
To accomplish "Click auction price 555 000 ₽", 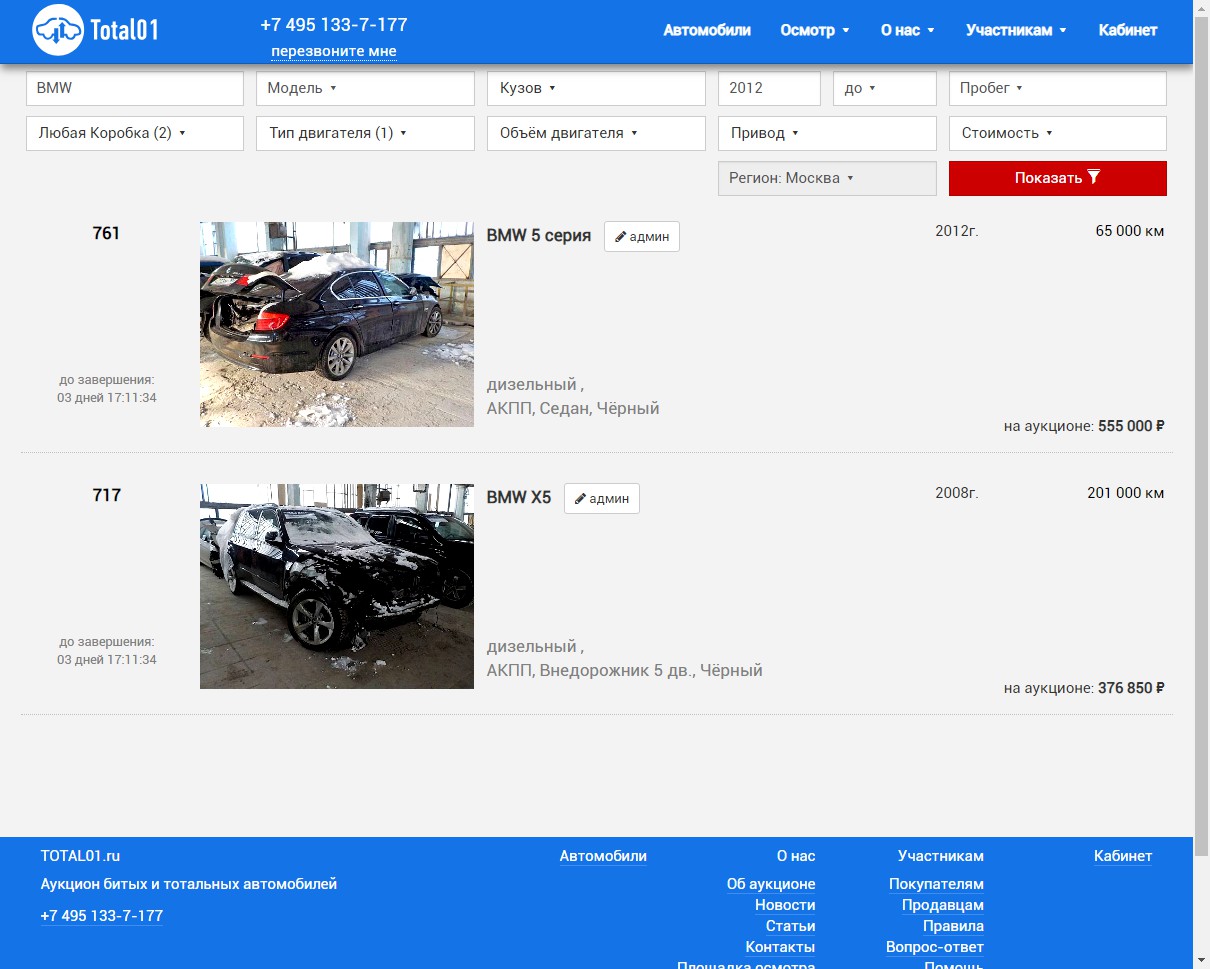I will pyautogui.click(x=1131, y=426).
